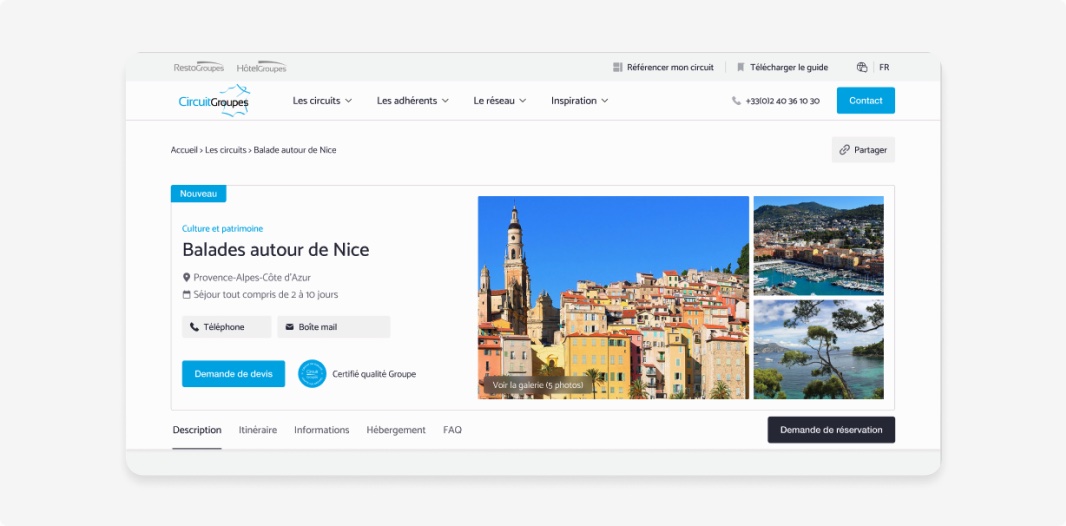
Task: Click the map pin icon beside Provence-Alpes-Côte d'Azur
Action: click(186, 277)
